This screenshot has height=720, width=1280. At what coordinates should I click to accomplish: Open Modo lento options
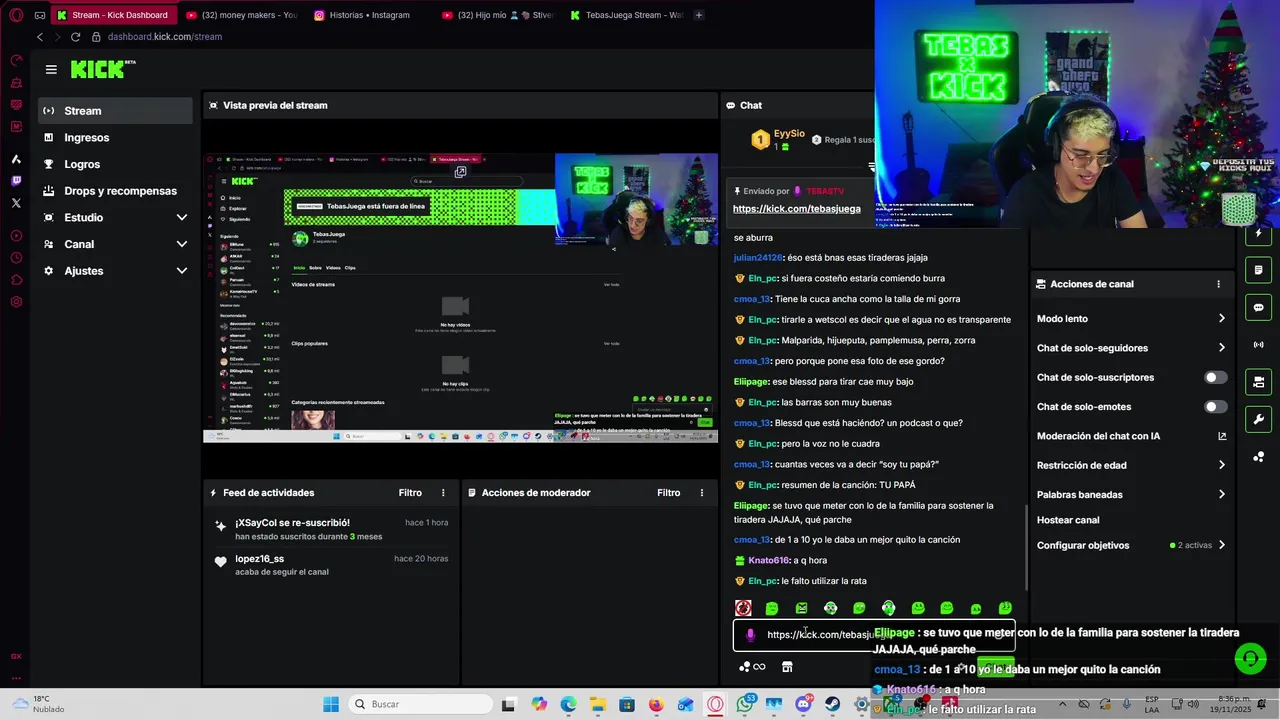(x=1130, y=319)
